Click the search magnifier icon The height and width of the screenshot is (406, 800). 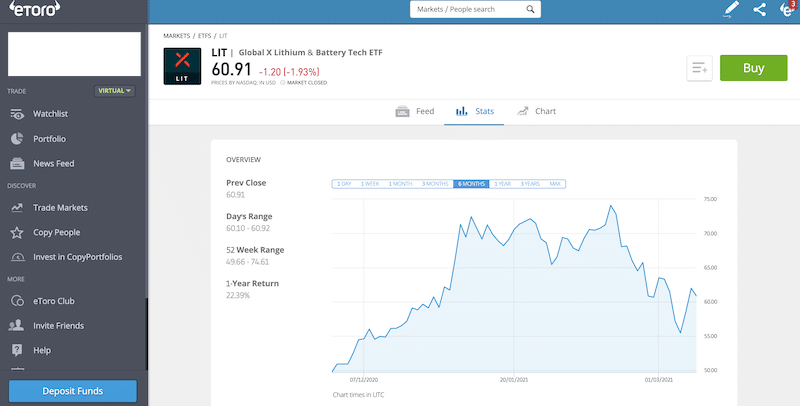tap(530, 9)
